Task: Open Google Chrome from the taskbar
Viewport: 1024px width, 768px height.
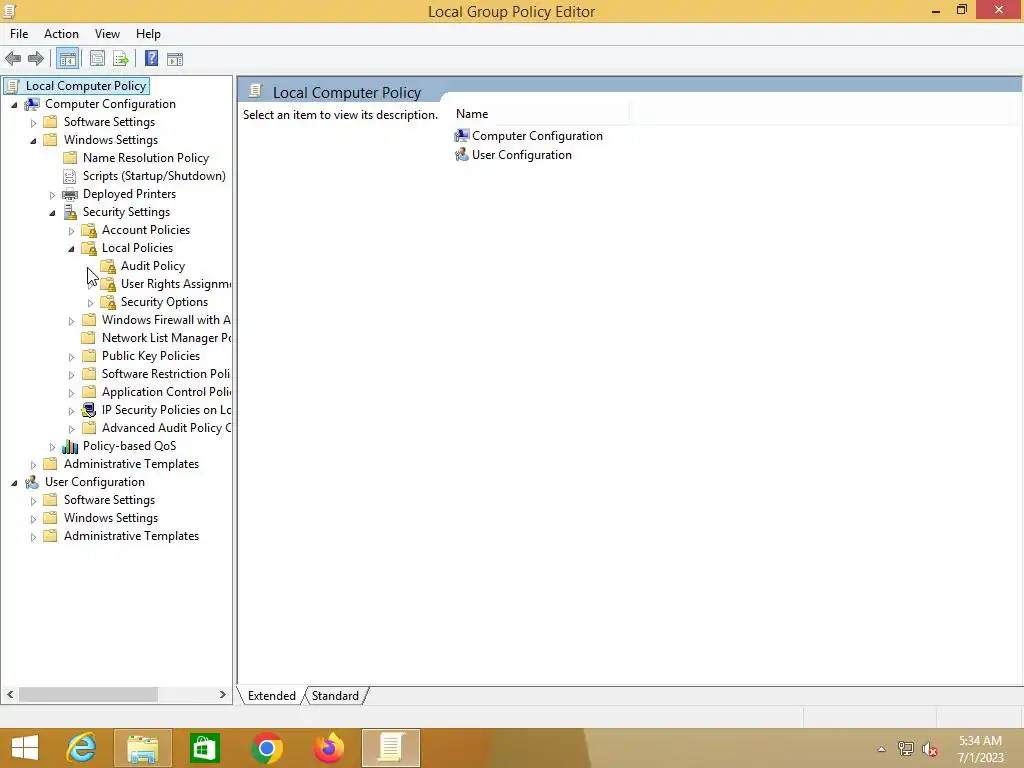Action: tap(266, 748)
